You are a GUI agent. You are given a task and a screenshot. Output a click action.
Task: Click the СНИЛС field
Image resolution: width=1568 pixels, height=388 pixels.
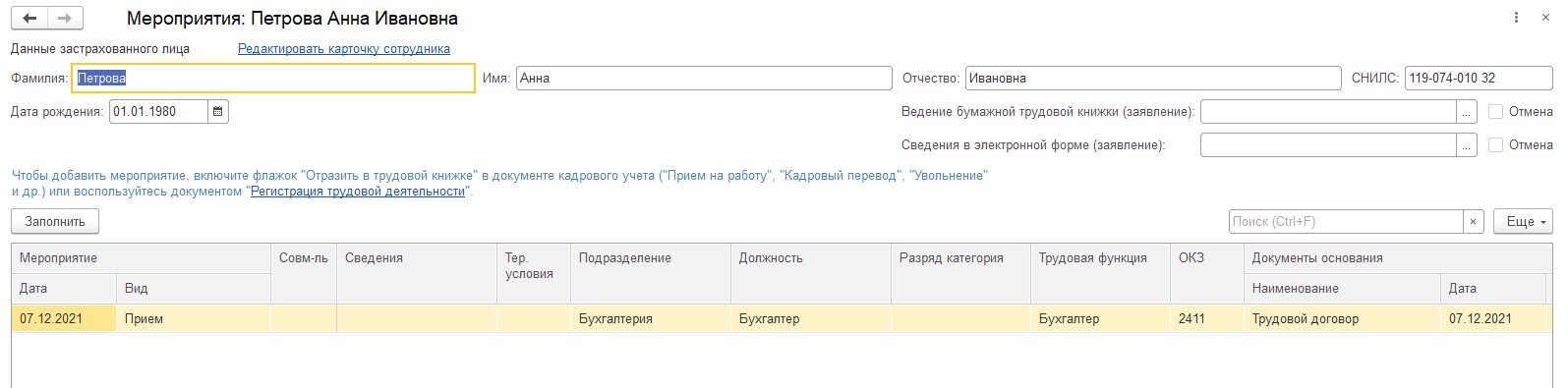(1479, 79)
